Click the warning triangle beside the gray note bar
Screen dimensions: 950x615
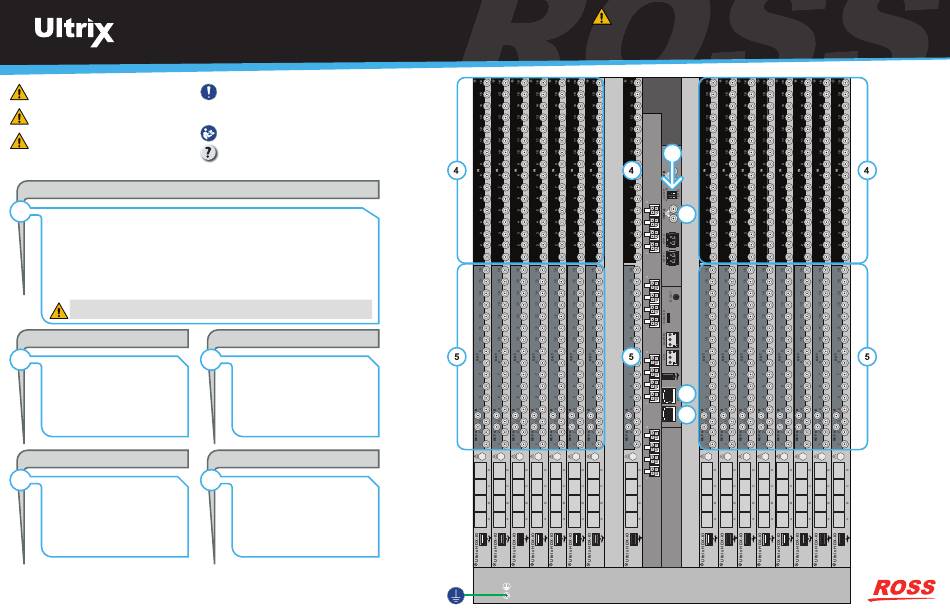pos(59,311)
